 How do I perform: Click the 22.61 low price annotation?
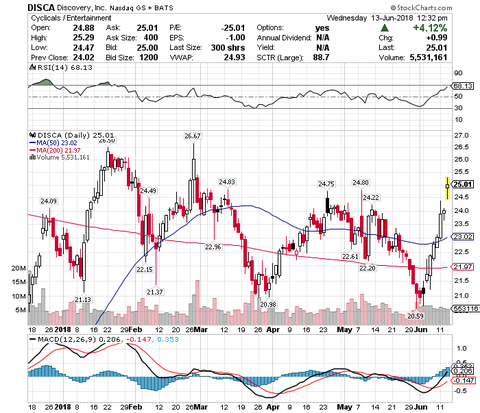pos(350,256)
